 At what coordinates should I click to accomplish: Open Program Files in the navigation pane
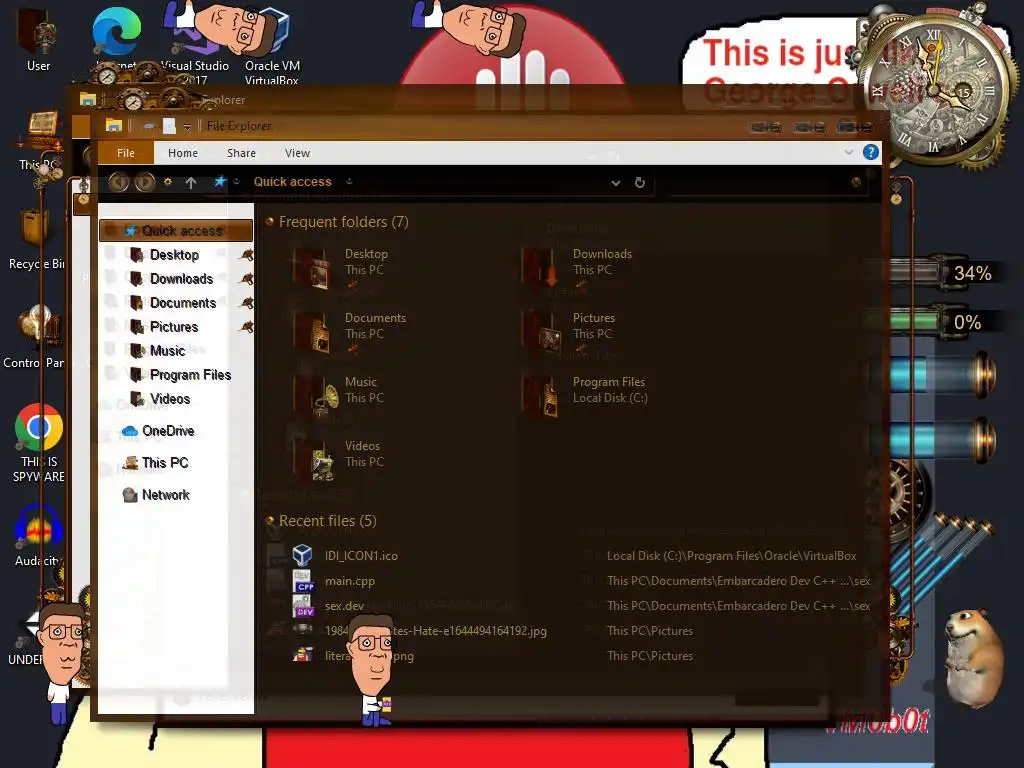[x=190, y=375]
